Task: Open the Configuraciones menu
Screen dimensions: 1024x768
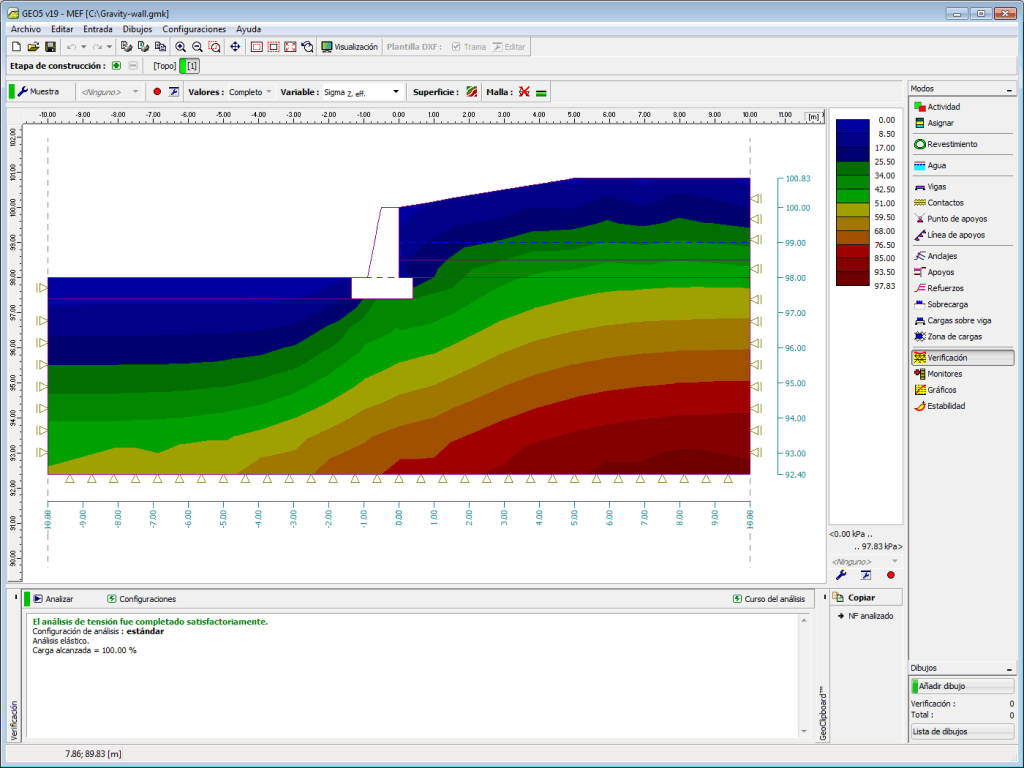Action: pyautogui.click(x=194, y=30)
